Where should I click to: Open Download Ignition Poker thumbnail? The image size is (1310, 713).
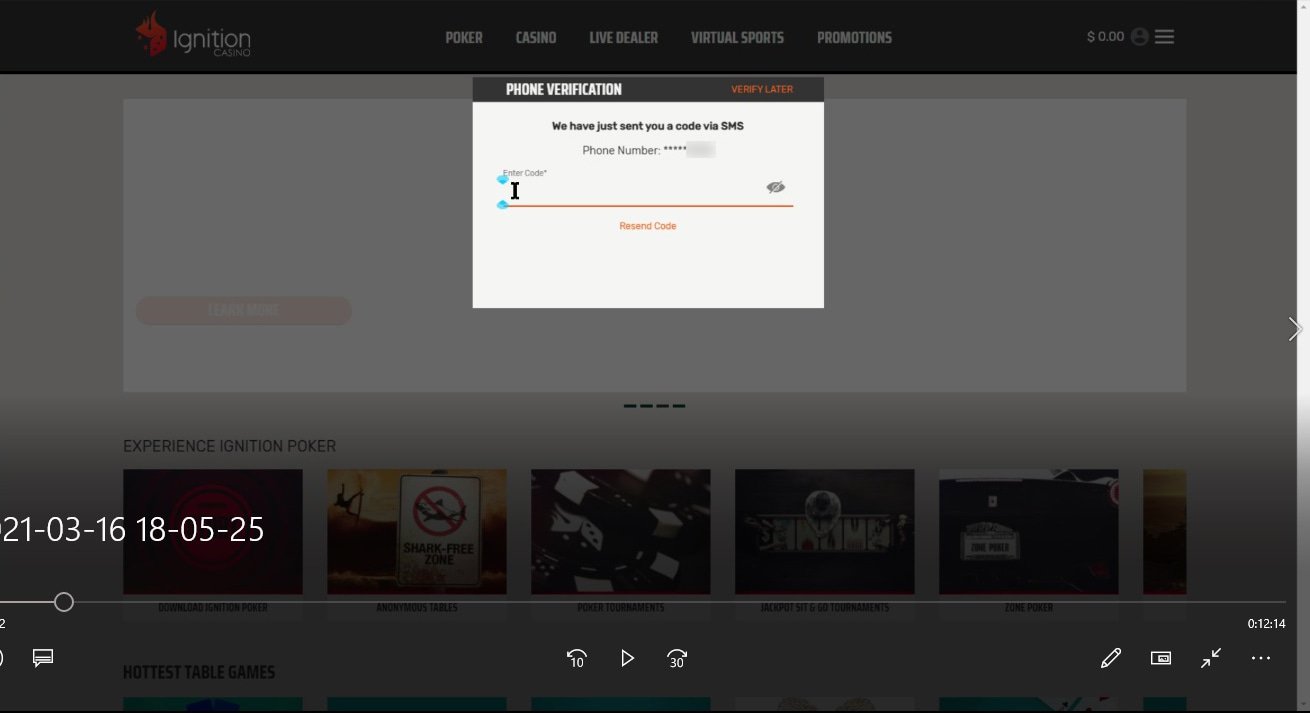pyautogui.click(x=213, y=532)
